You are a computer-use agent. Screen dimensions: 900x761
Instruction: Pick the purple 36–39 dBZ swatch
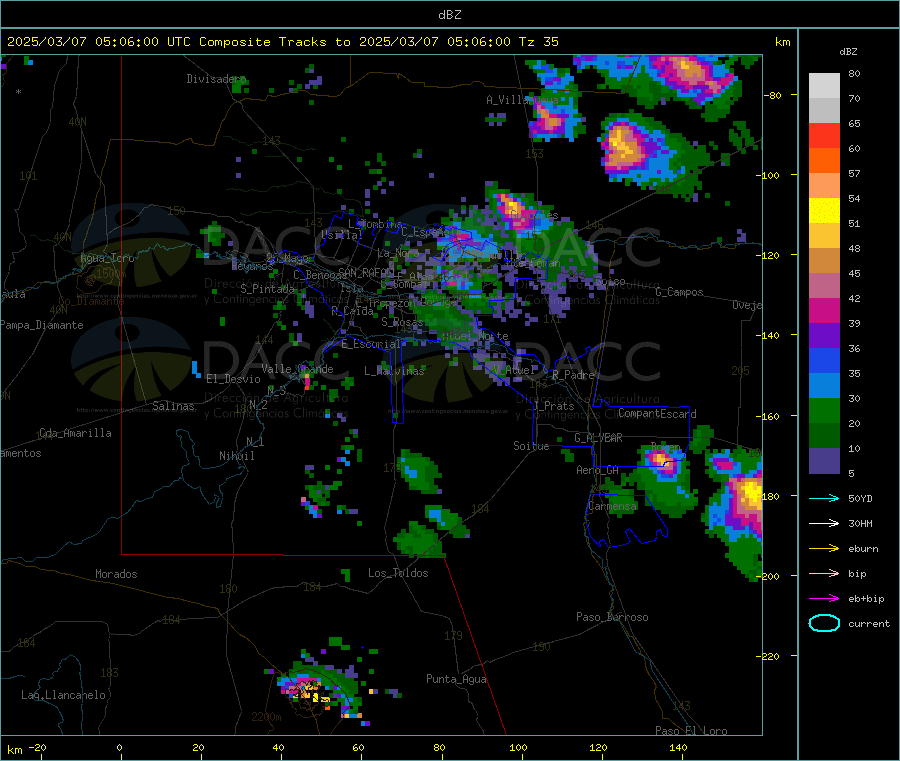(824, 336)
